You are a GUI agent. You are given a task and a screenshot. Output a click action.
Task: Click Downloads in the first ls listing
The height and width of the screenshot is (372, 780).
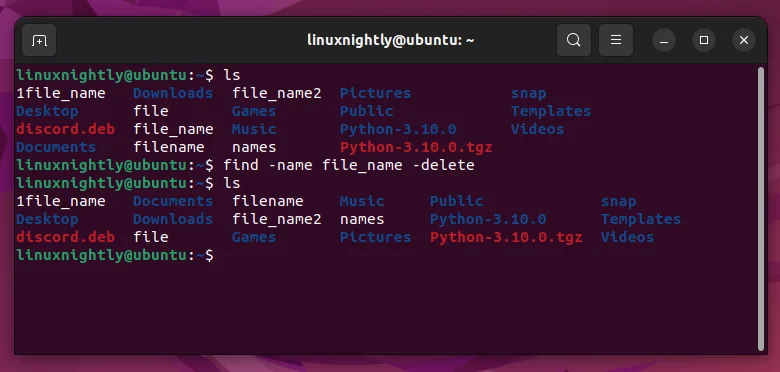[173, 93]
